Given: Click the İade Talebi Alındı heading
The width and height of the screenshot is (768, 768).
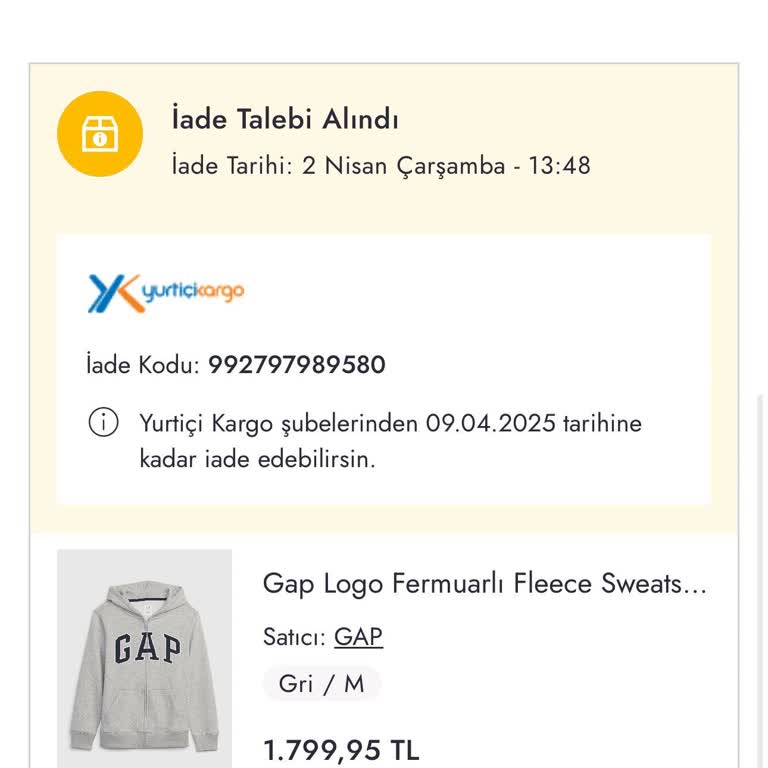Looking at the screenshot, I should (285, 120).
